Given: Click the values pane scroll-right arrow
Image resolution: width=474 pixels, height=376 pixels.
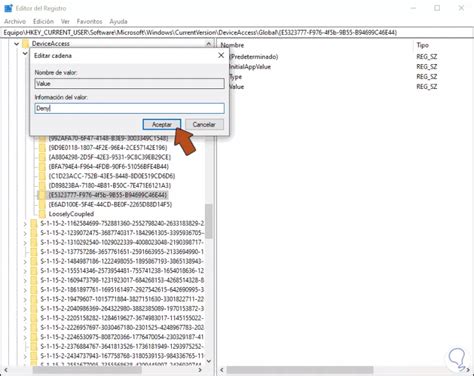Looking at the screenshot, I should pos(468,370).
